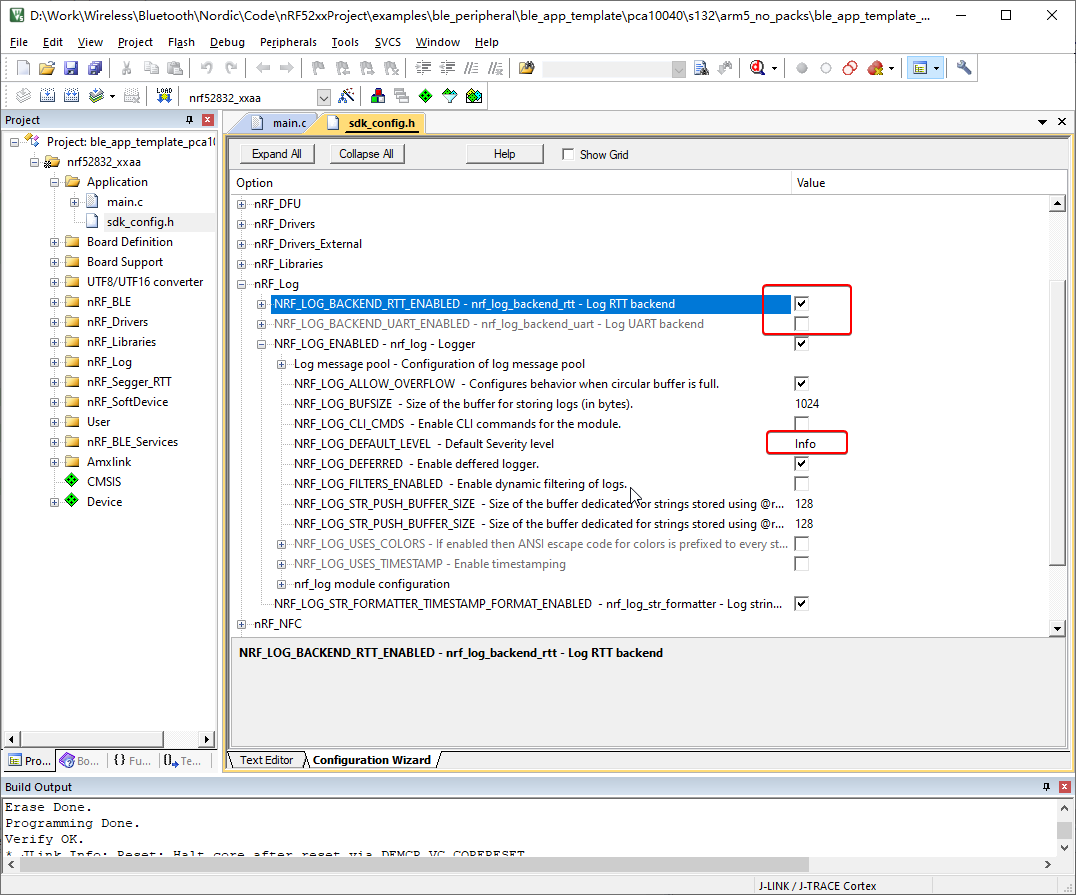This screenshot has height=895, width=1076.
Task: Enable the NRF_LOG_BACKEND_UART_ENABLED checkbox
Action: click(x=801, y=323)
